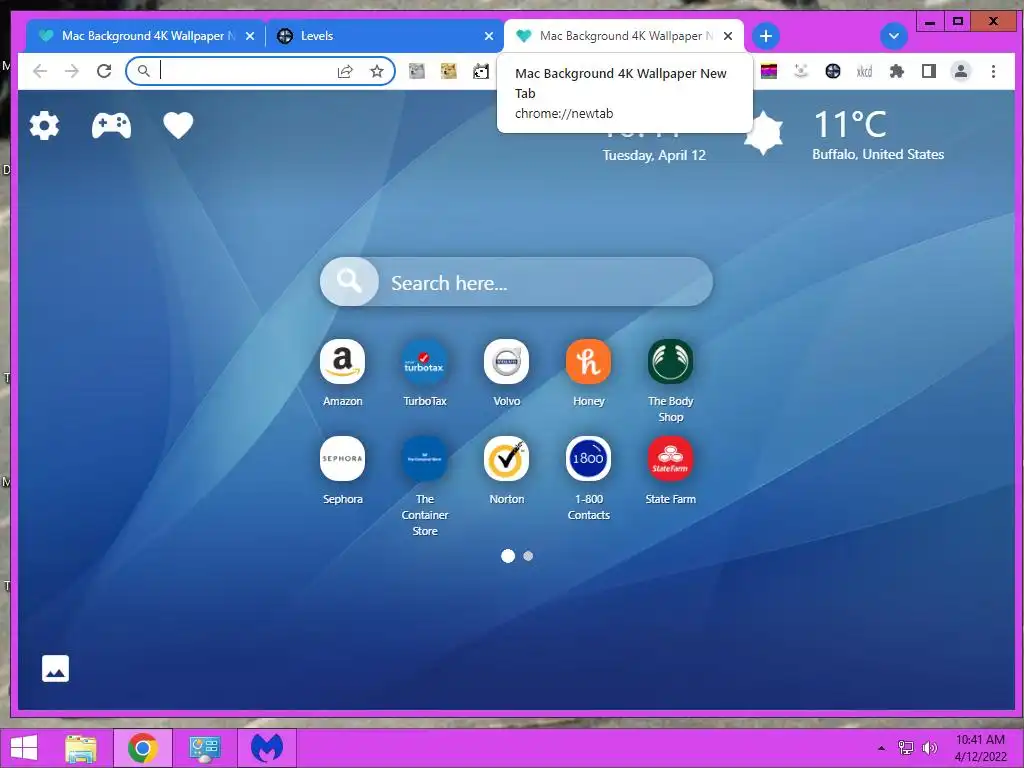Bookmark this tab with star icon
Screen dimensions: 1024x768
pos(377,71)
